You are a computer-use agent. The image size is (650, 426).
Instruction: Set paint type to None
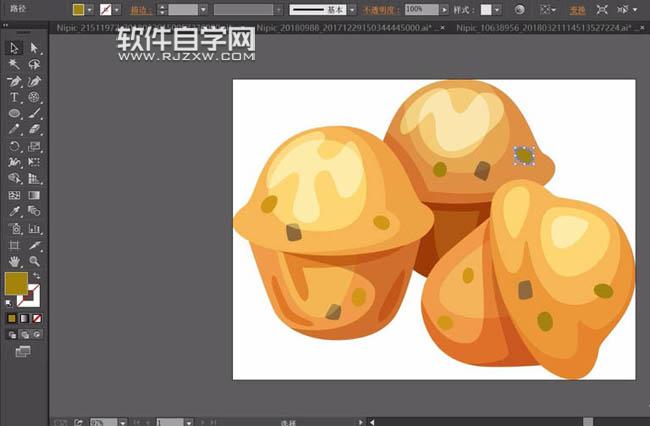pos(37,318)
